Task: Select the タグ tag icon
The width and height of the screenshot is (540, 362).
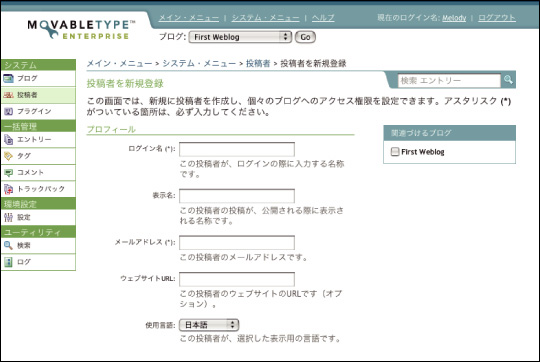Action: [x=8, y=156]
